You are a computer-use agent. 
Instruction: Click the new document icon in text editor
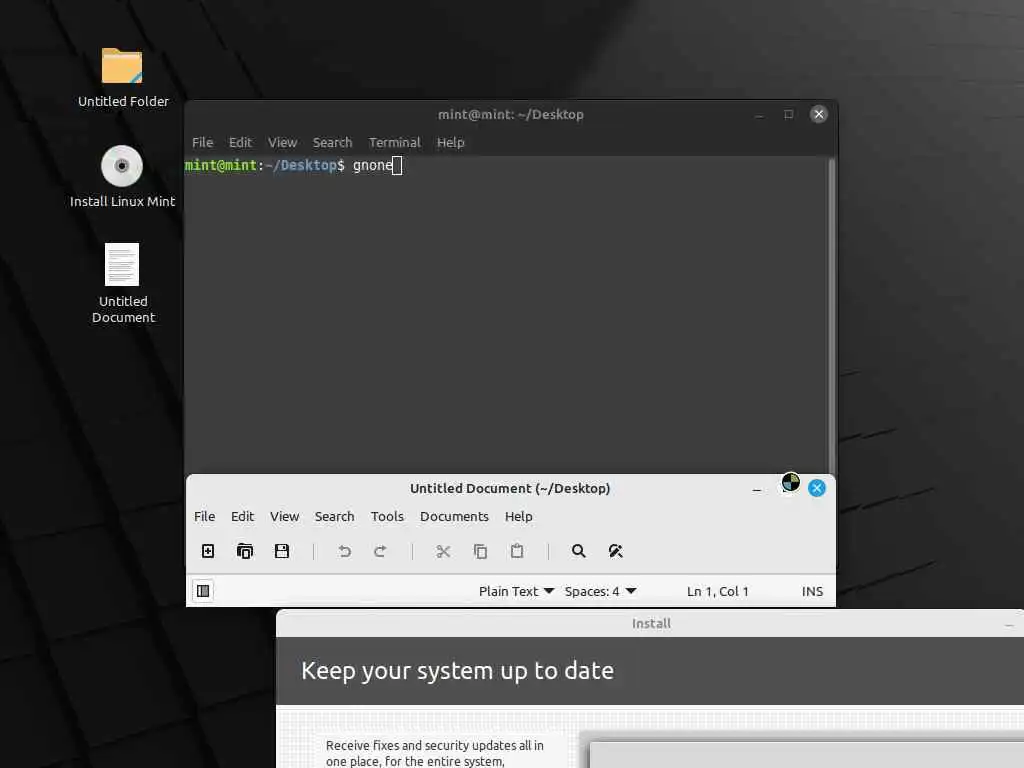(208, 551)
